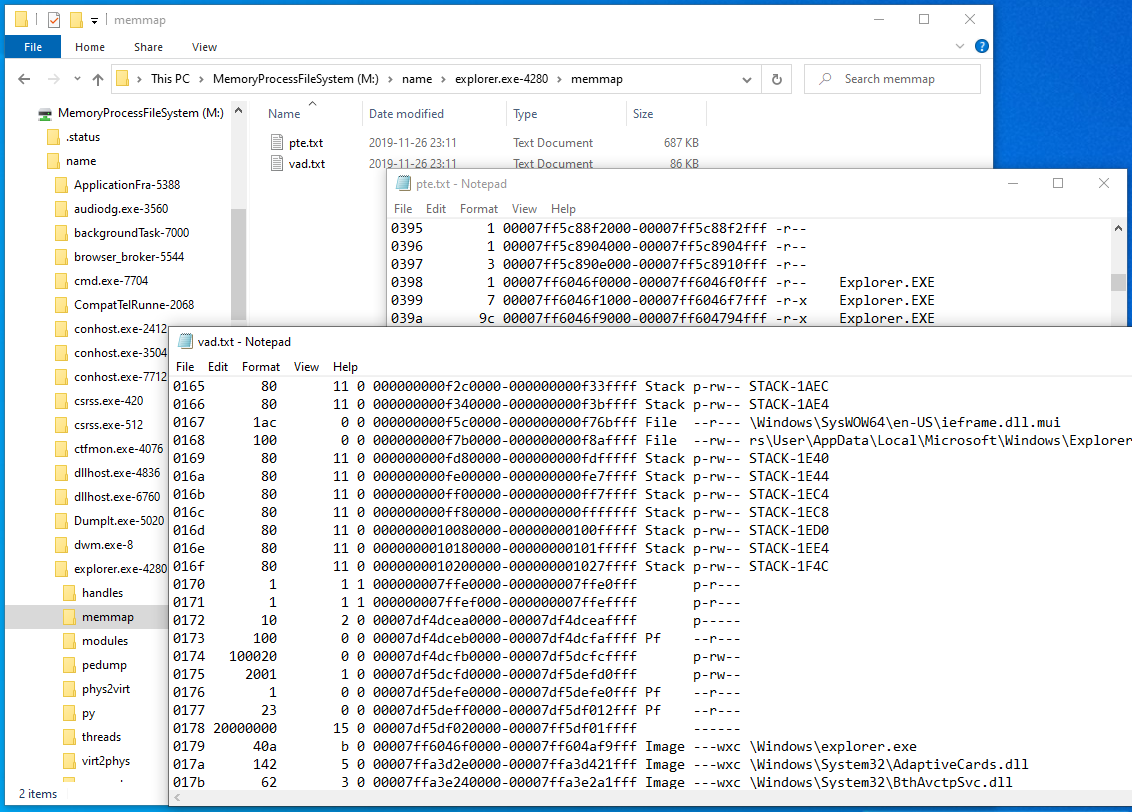This screenshot has height=812, width=1132.
Task: Open the recent locations dropdown arrow
Action: pyautogui.click(x=77, y=79)
